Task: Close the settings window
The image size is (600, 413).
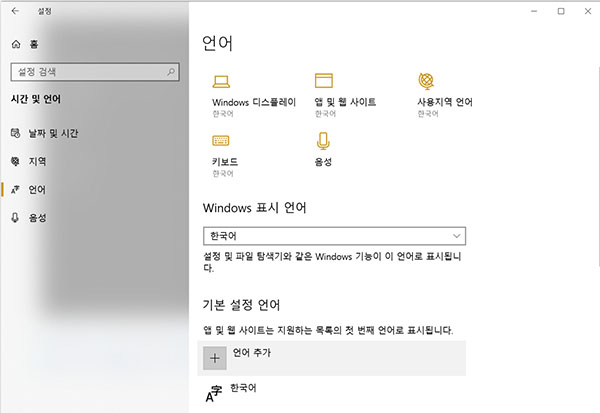Action: click(x=588, y=11)
